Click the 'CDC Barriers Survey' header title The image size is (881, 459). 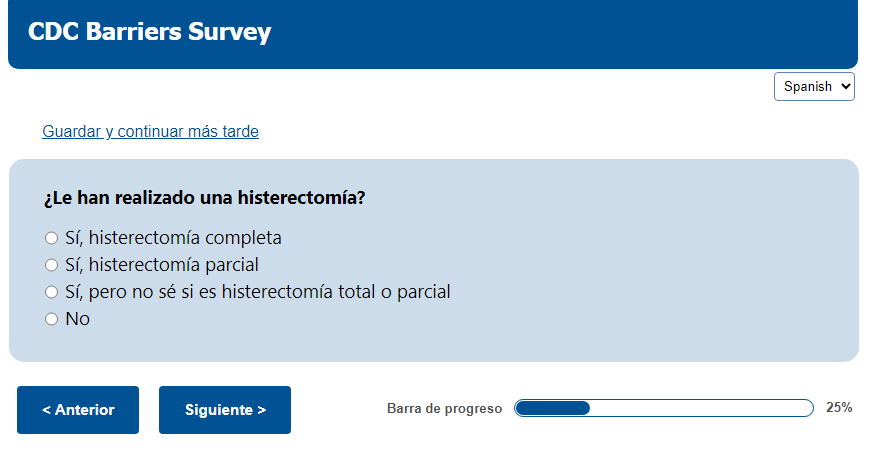coord(150,32)
